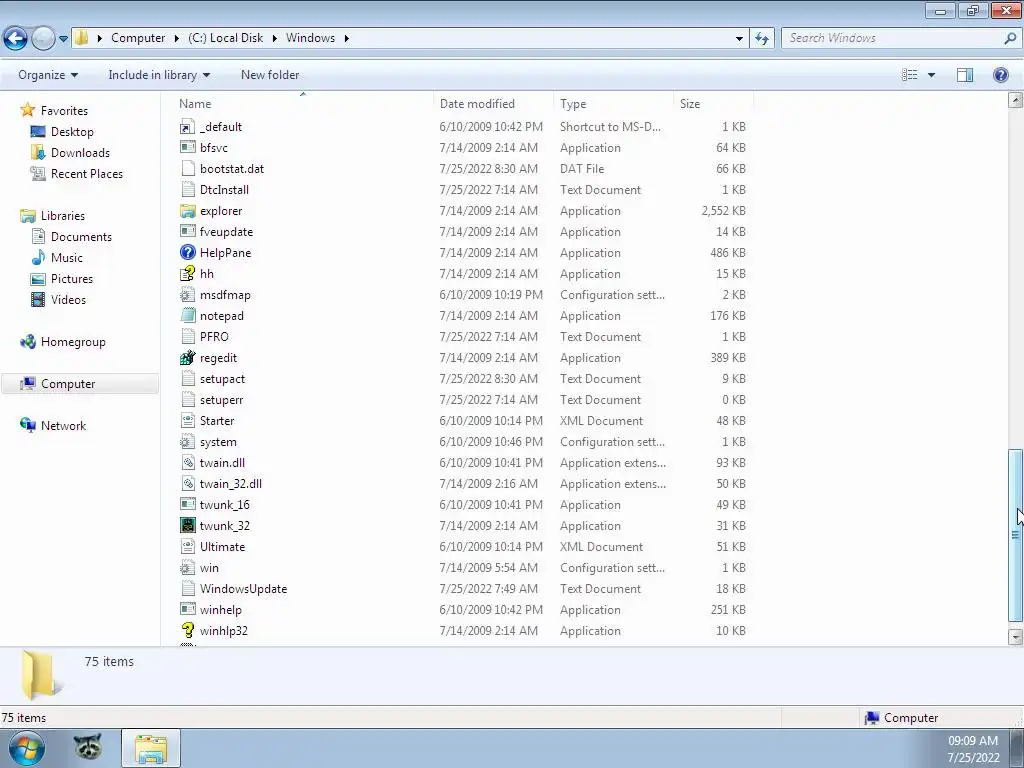Open the Include in library menu
The height and width of the screenshot is (768, 1024).
(159, 75)
